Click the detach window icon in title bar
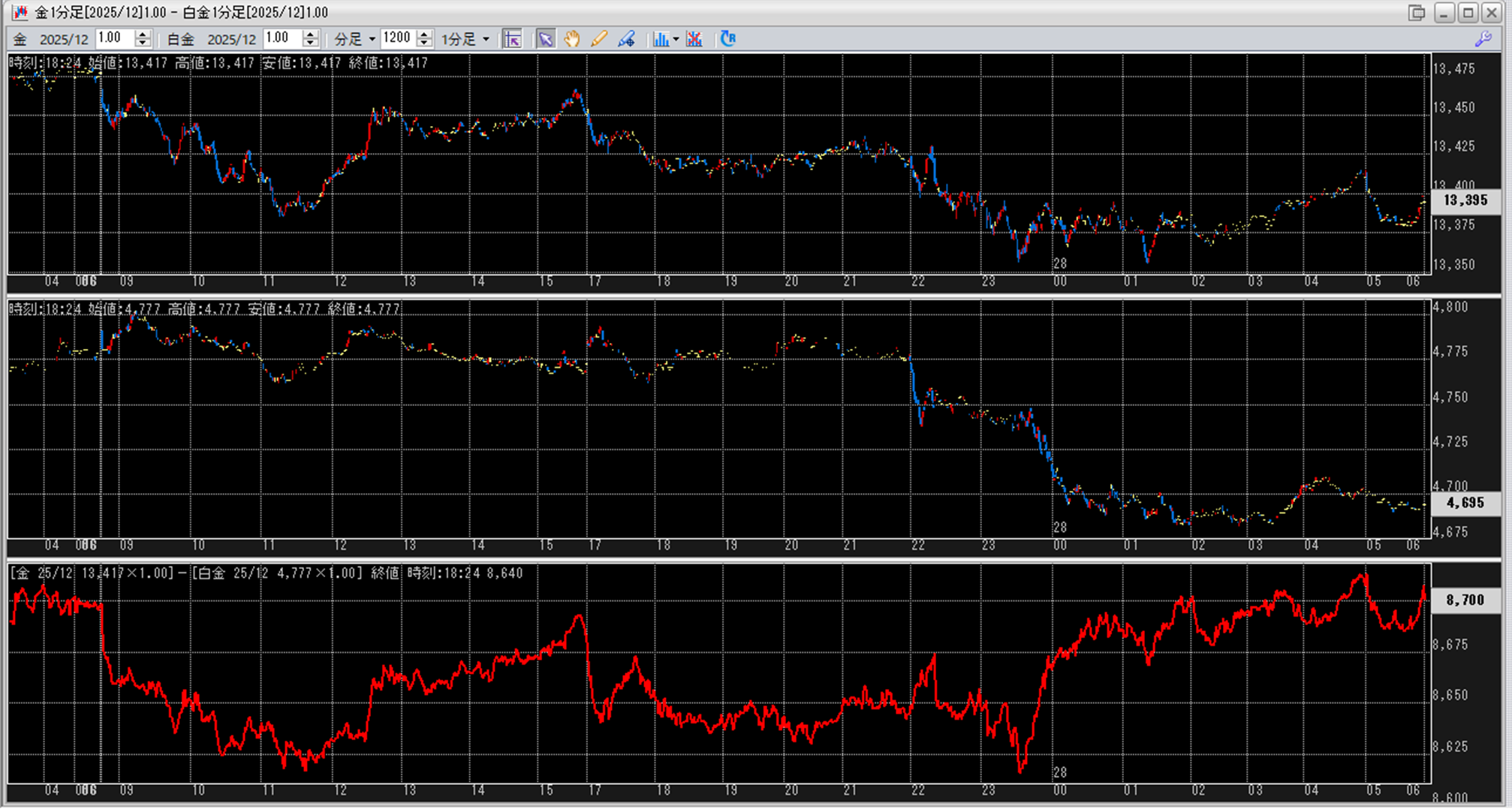 1416,13
